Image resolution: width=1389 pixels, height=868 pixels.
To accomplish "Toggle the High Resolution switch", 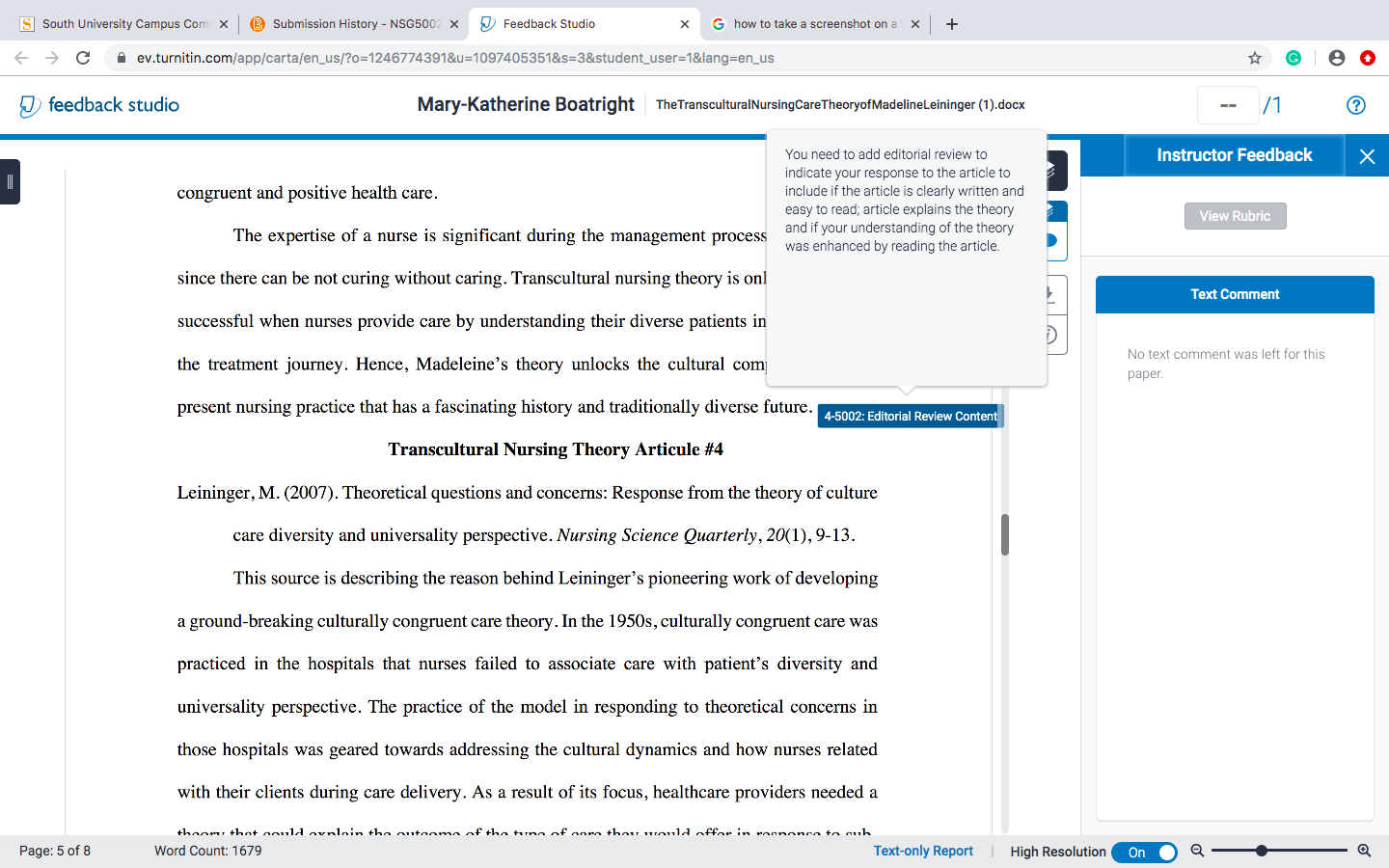I will tap(1144, 852).
